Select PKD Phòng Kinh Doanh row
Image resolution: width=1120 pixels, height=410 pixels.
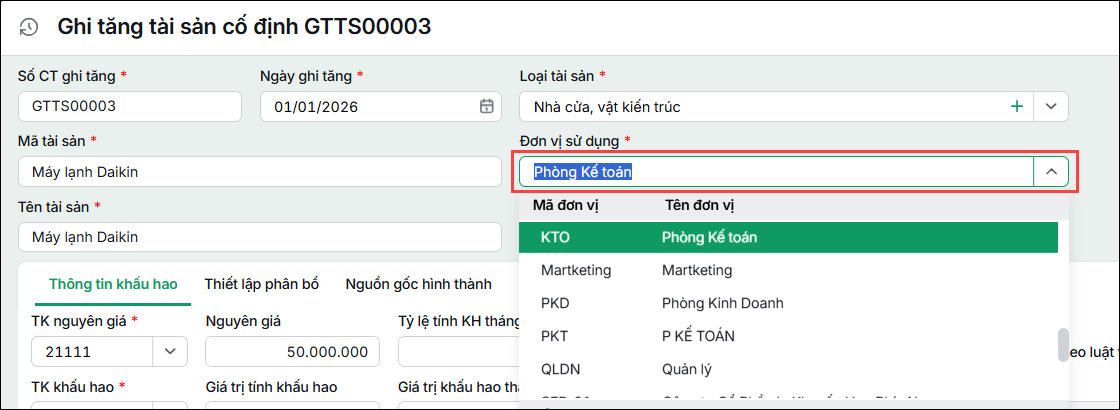(x=788, y=303)
